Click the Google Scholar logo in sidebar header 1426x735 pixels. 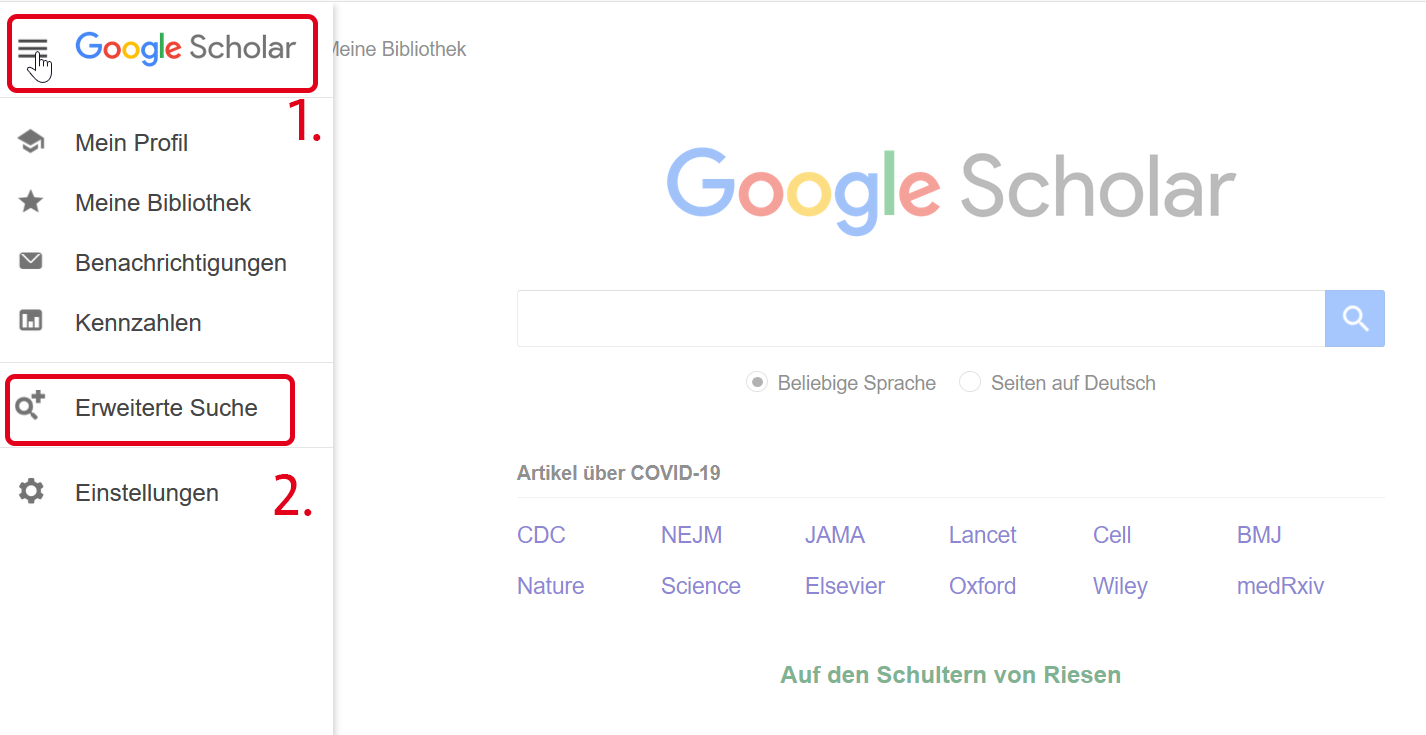pyautogui.click(x=186, y=48)
